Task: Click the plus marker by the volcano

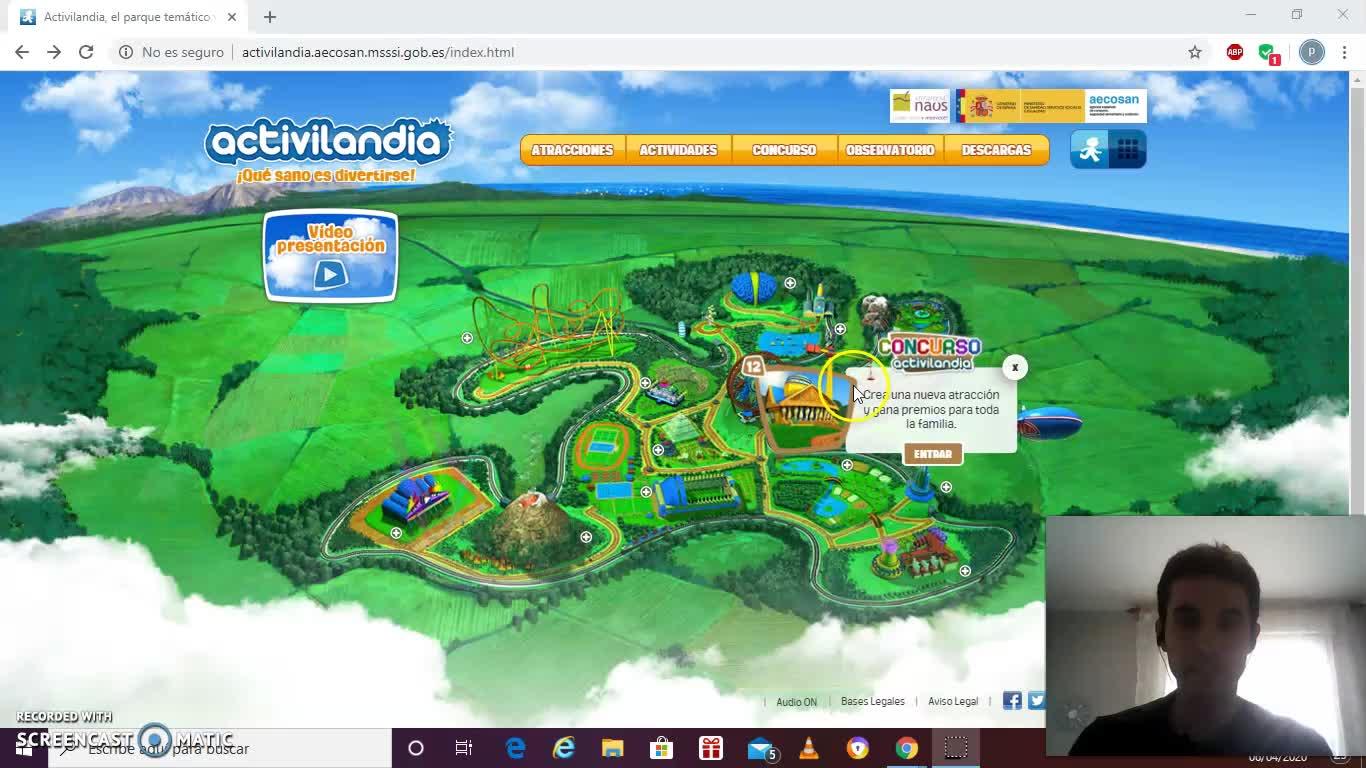Action: (586, 537)
